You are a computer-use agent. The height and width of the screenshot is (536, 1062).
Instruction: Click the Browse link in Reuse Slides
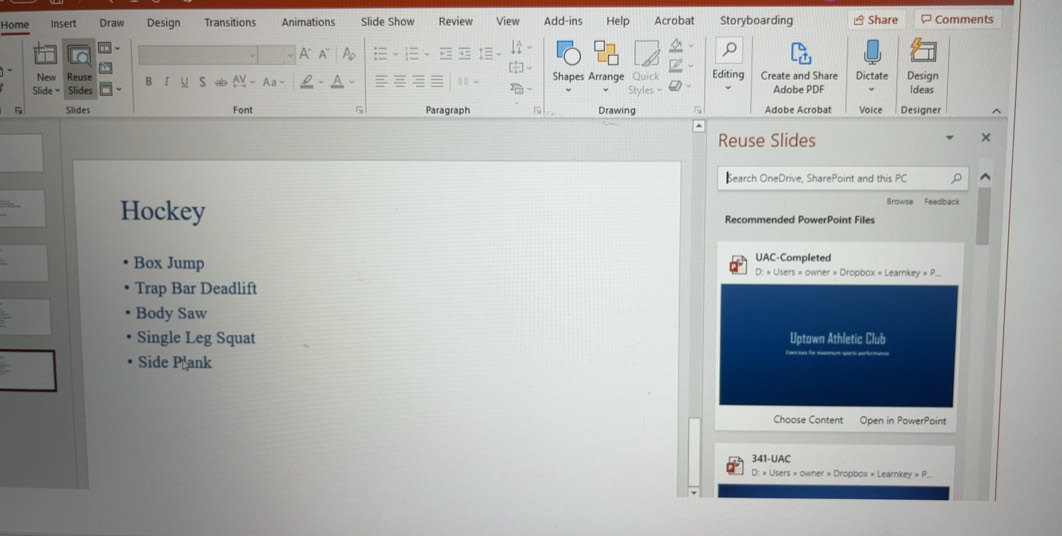click(899, 201)
